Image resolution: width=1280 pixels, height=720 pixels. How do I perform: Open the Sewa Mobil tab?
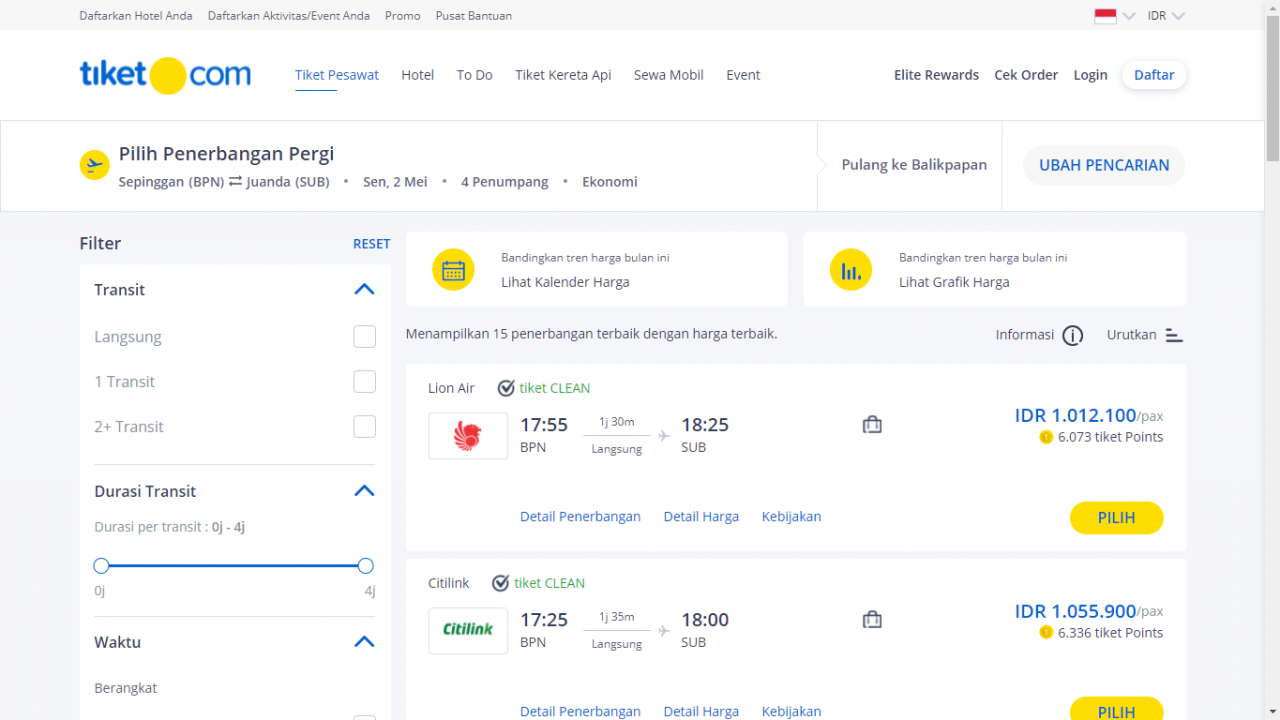[669, 75]
